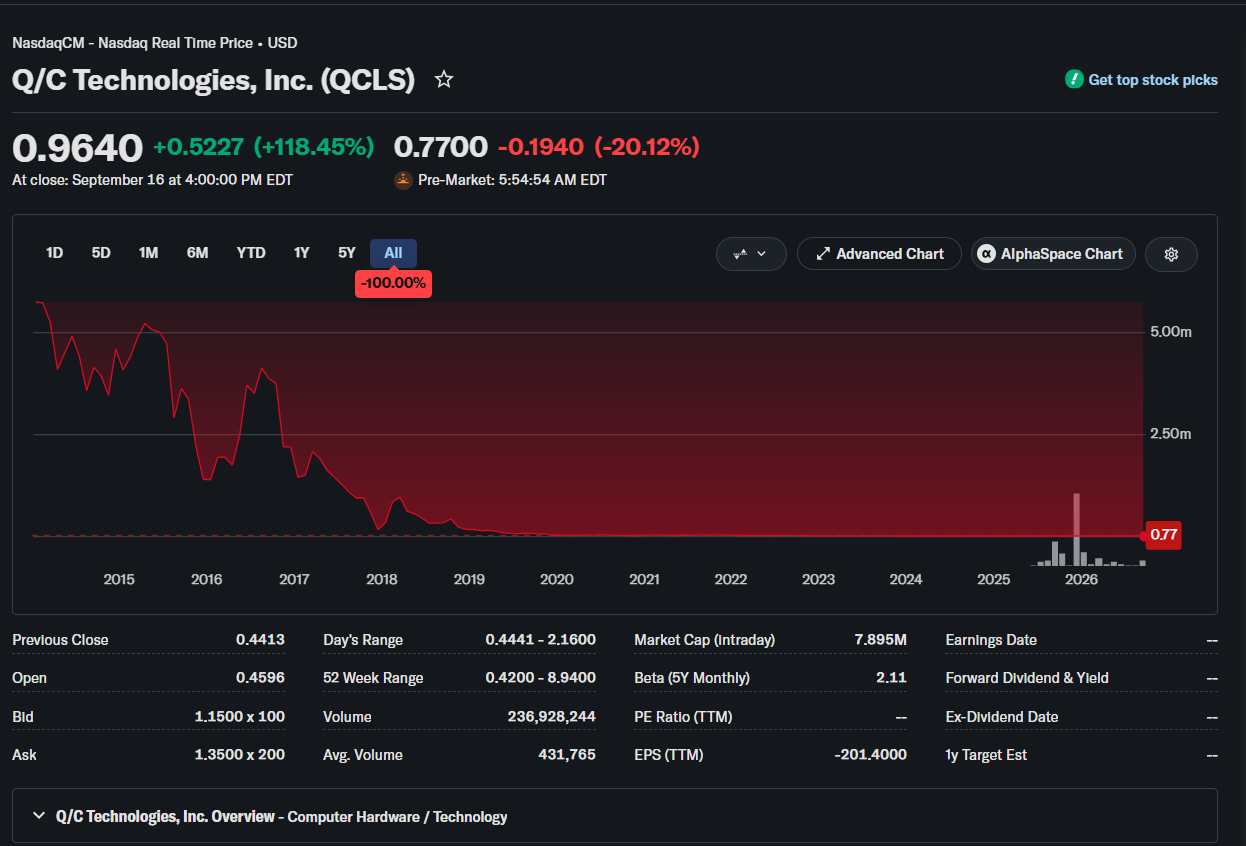Click the -20.12% pre-market change
Image resolution: width=1246 pixels, height=846 pixels.
[647, 147]
